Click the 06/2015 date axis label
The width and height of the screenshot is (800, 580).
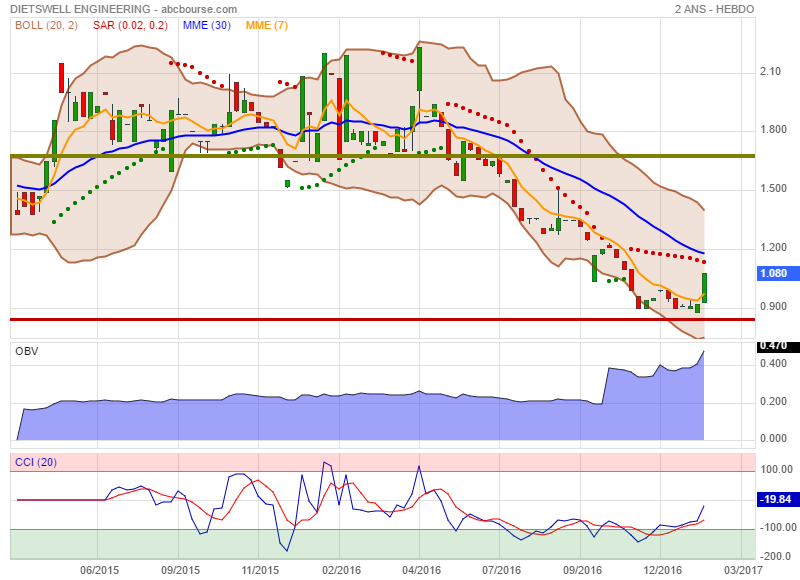pyautogui.click(x=99, y=570)
